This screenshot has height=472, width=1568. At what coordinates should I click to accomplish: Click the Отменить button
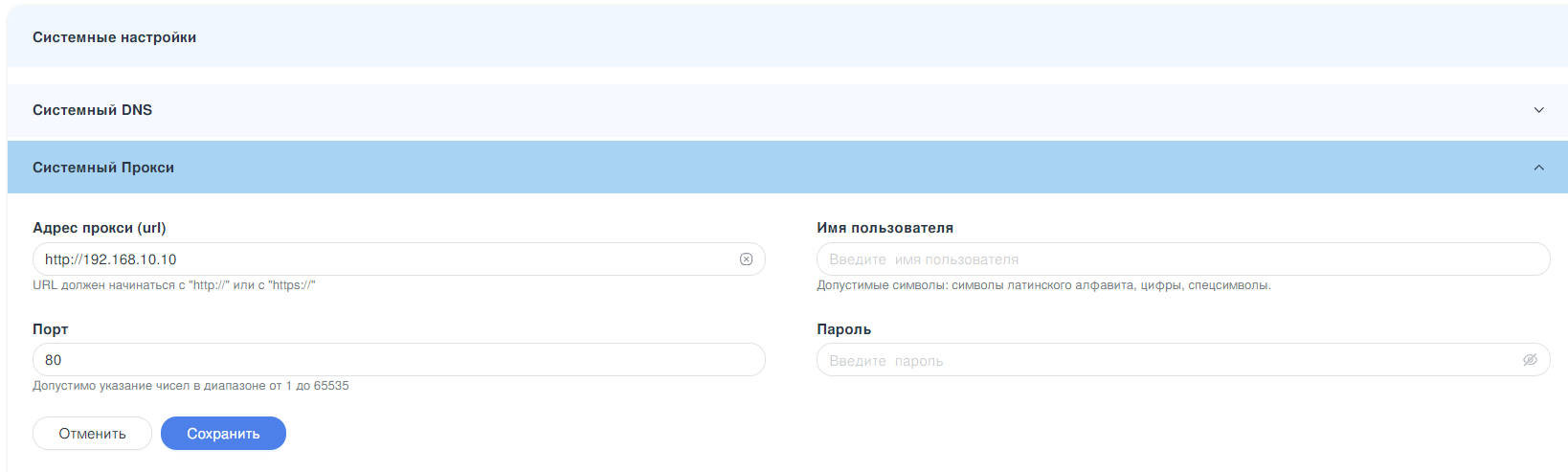(92, 434)
